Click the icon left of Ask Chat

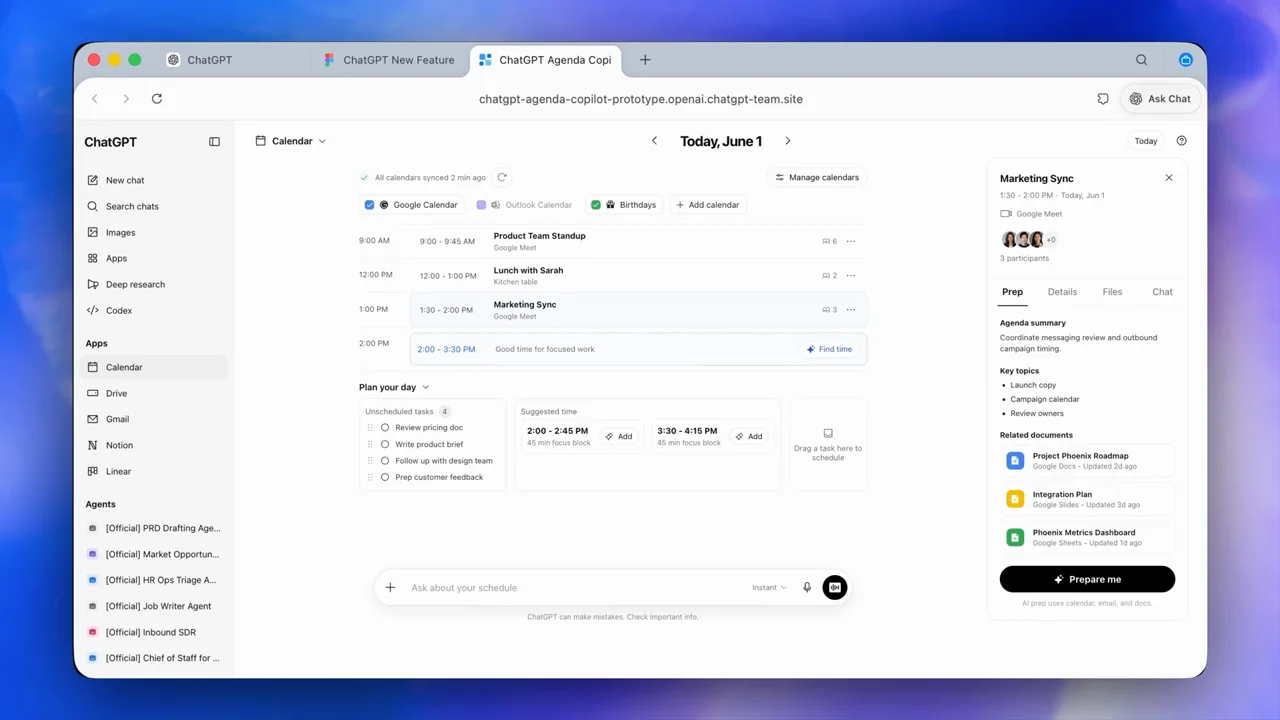coord(1103,99)
